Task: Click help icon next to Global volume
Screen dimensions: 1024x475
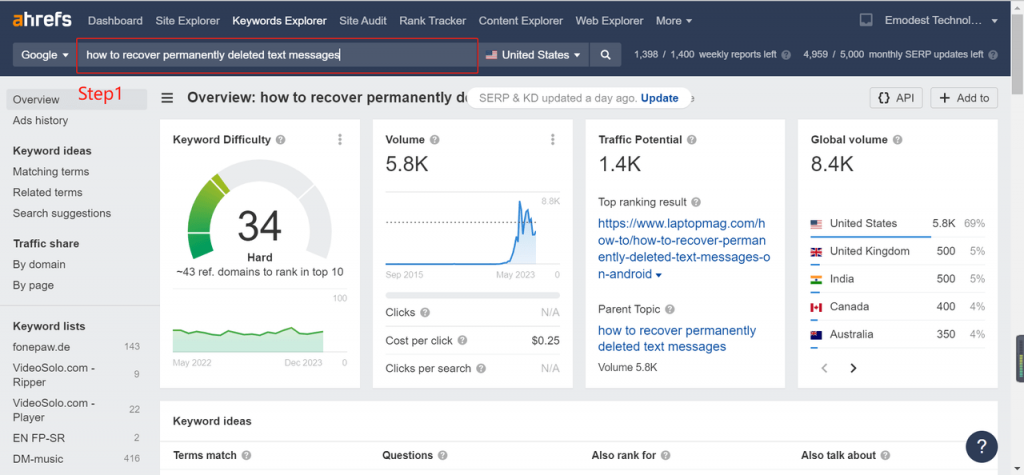Action: tap(897, 140)
